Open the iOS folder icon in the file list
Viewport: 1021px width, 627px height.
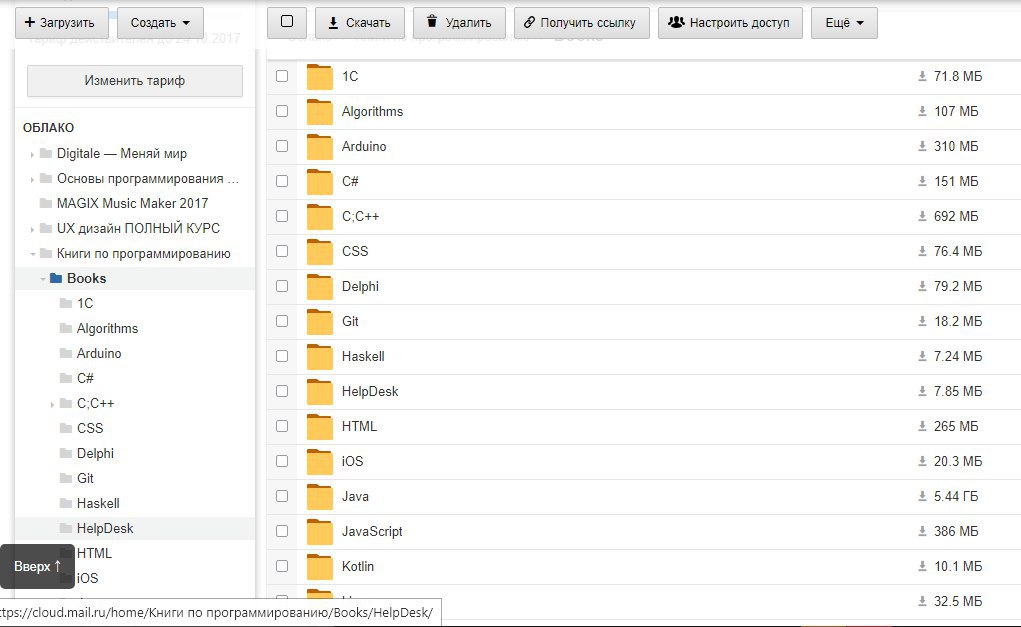point(320,462)
